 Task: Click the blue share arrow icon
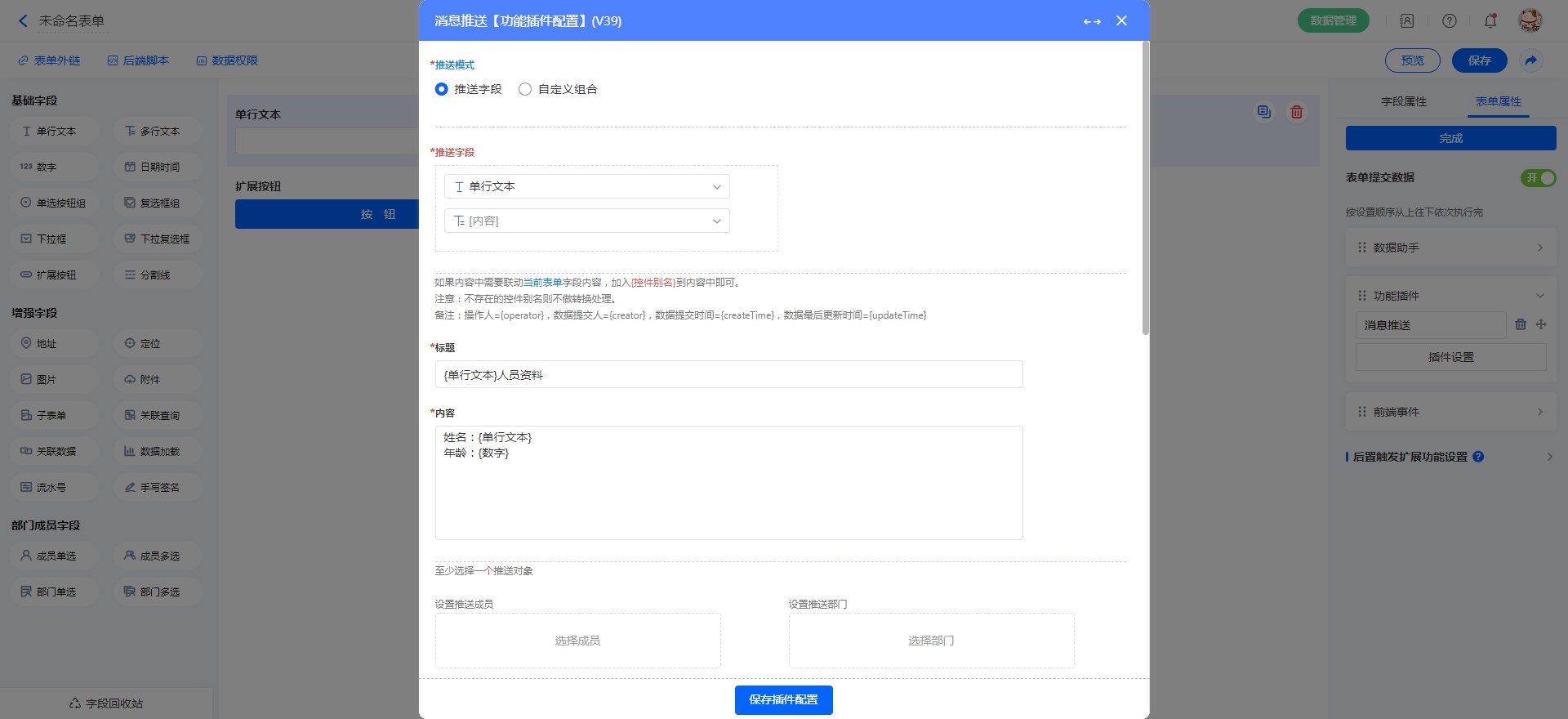[x=1530, y=60]
